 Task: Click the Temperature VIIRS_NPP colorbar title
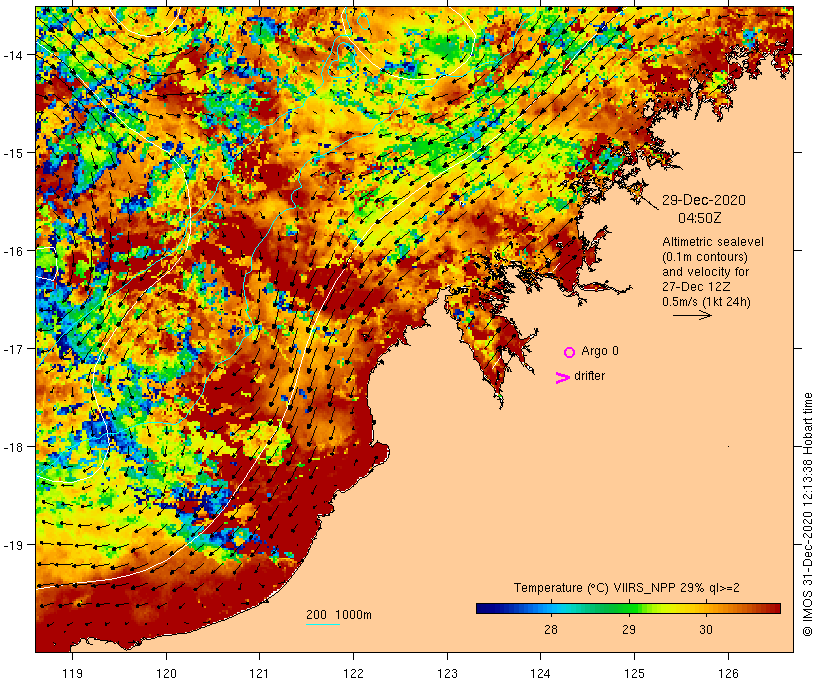pos(627,587)
